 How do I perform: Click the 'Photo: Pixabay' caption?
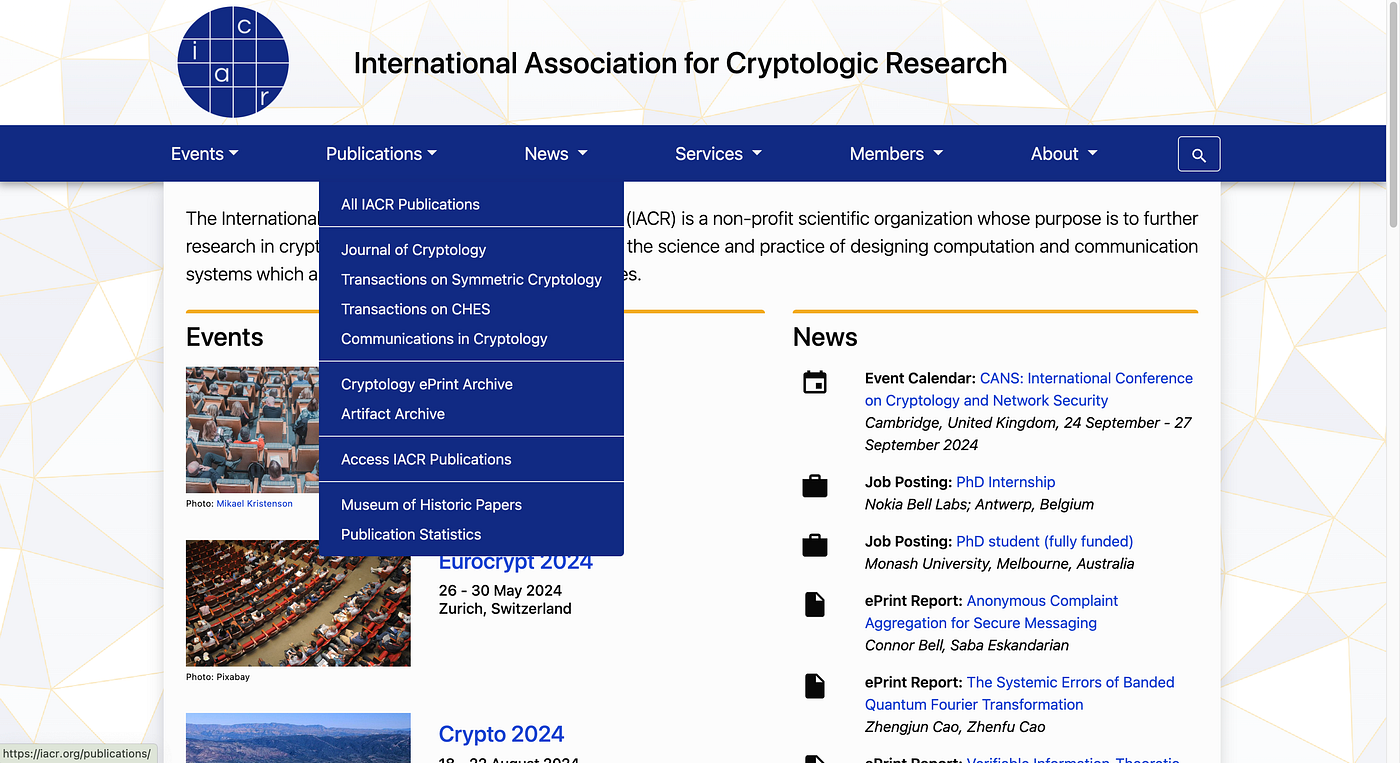pyautogui.click(x=218, y=677)
